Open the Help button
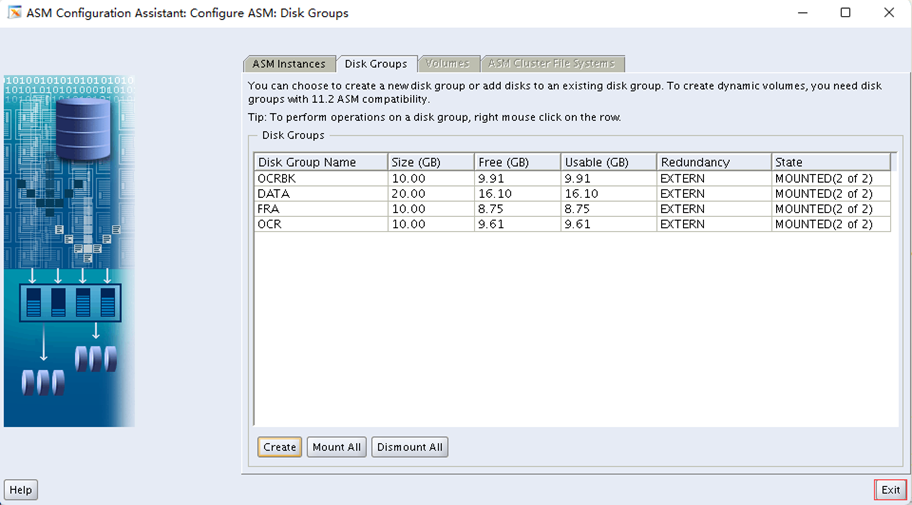Image resolution: width=912 pixels, height=505 pixels. click(20, 490)
